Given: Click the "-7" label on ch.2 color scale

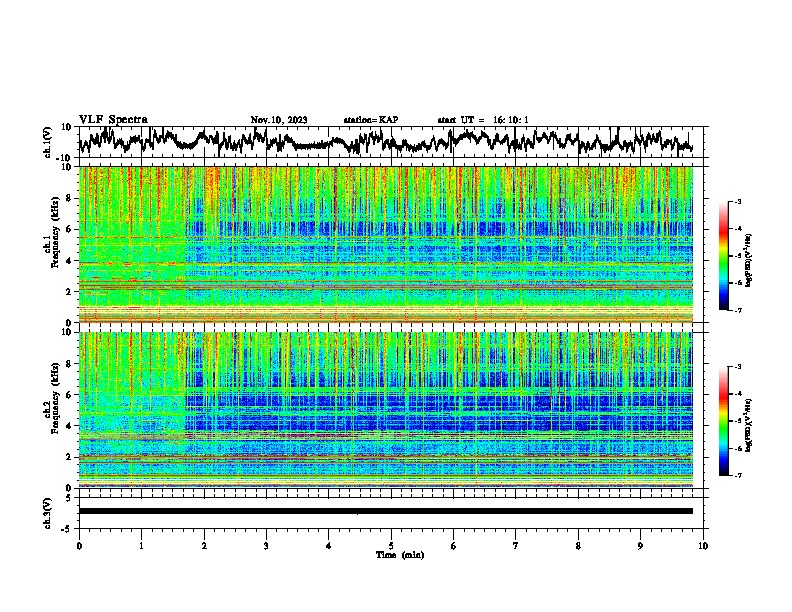Looking at the screenshot, I should pyautogui.click(x=737, y=475).
